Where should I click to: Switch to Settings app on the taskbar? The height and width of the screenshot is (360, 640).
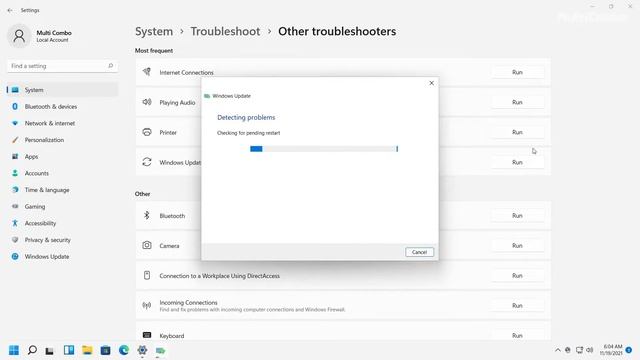pos(142,350)
